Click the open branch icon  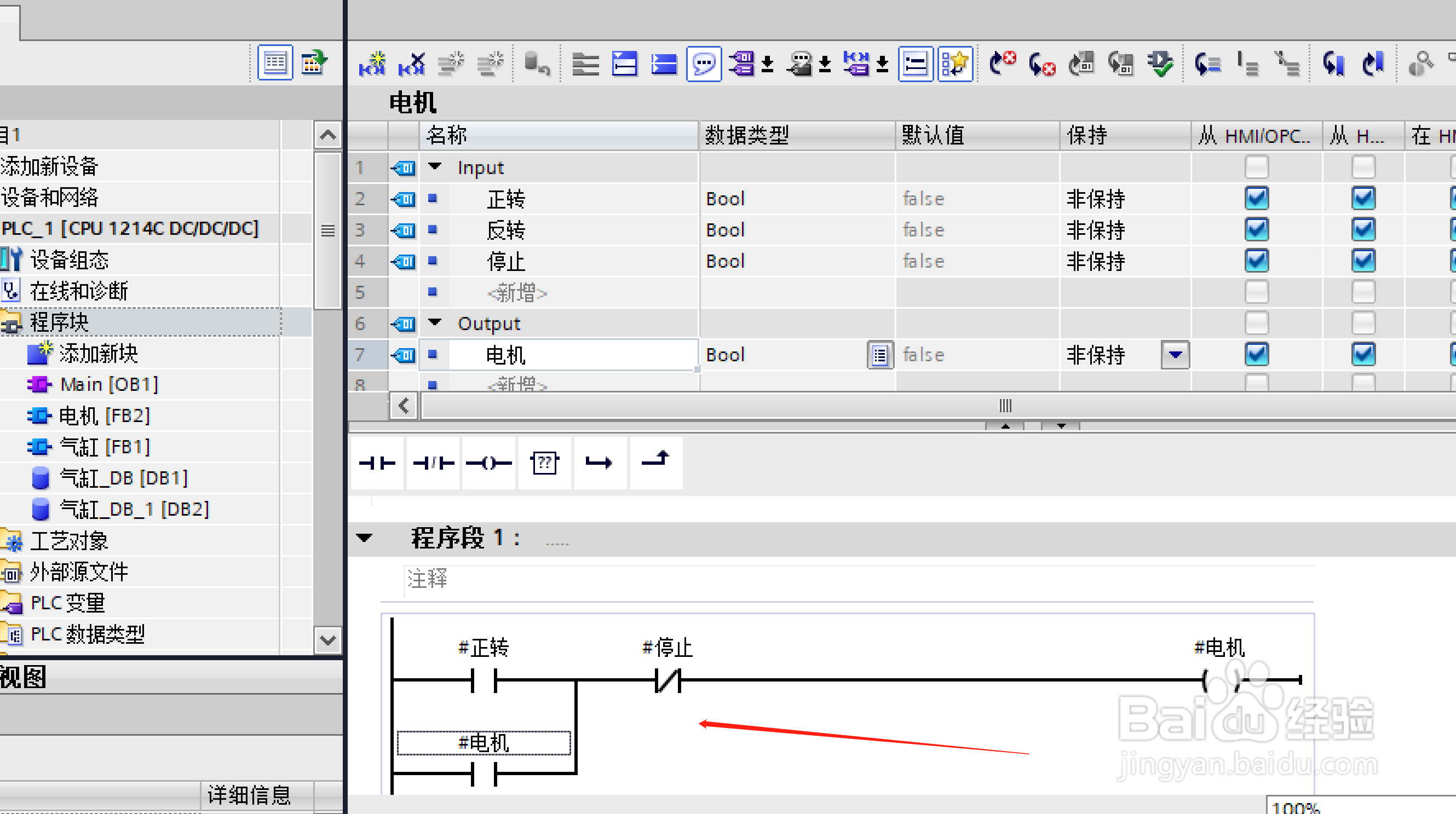tap(600, 463)
